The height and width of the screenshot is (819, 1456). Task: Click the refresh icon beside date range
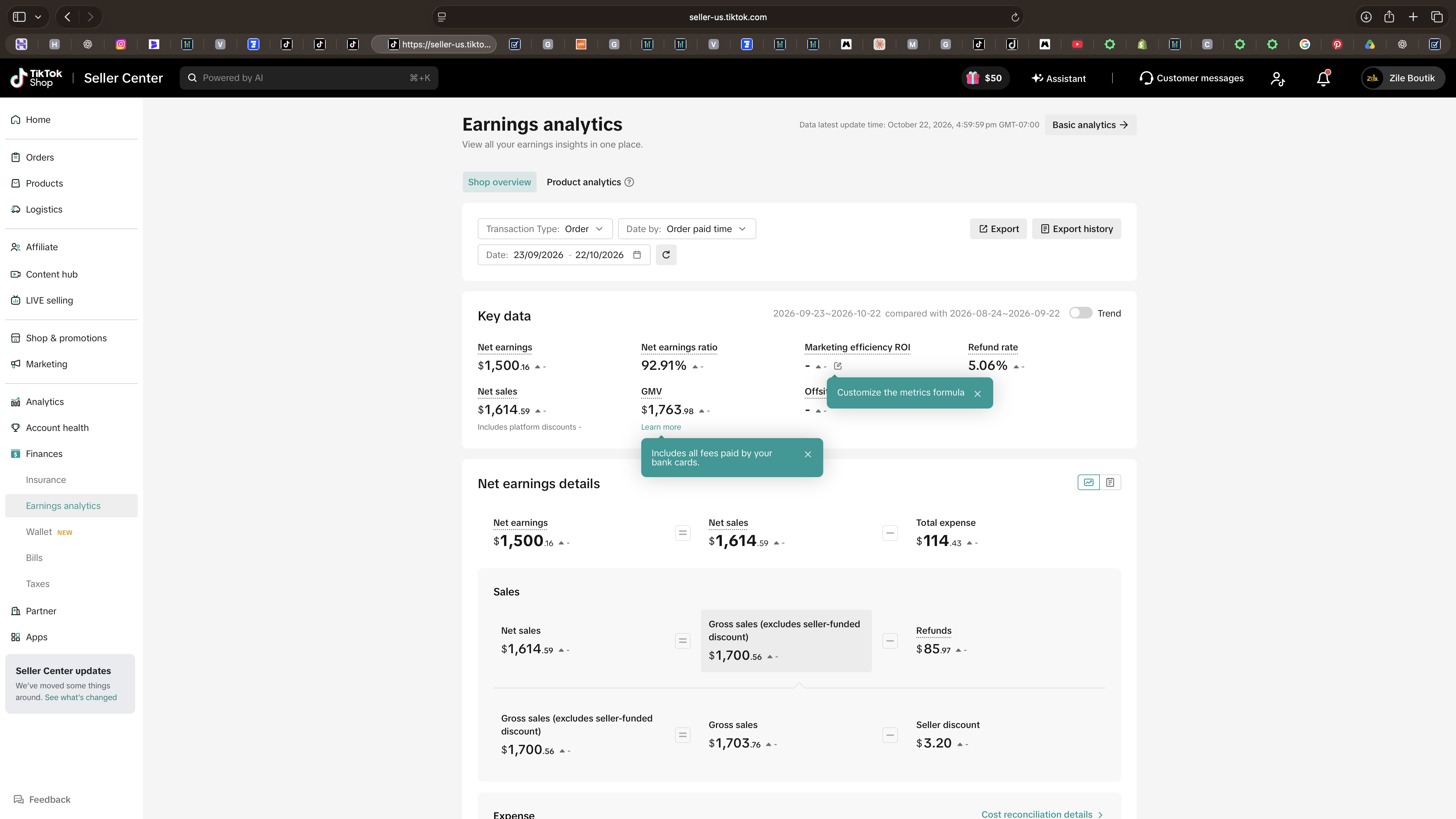(666, 255)
